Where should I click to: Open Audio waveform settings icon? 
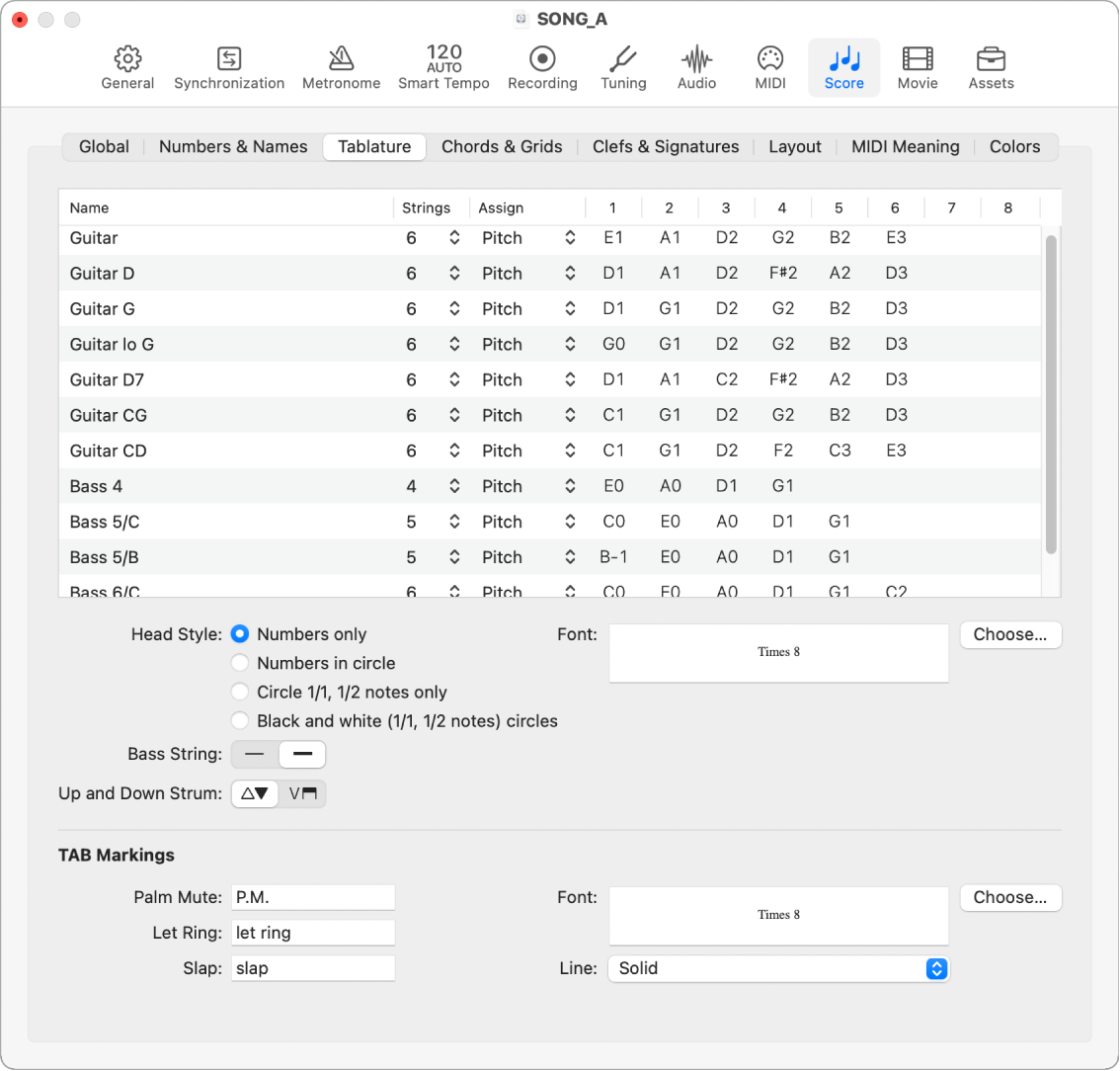(x=696, y=68)
